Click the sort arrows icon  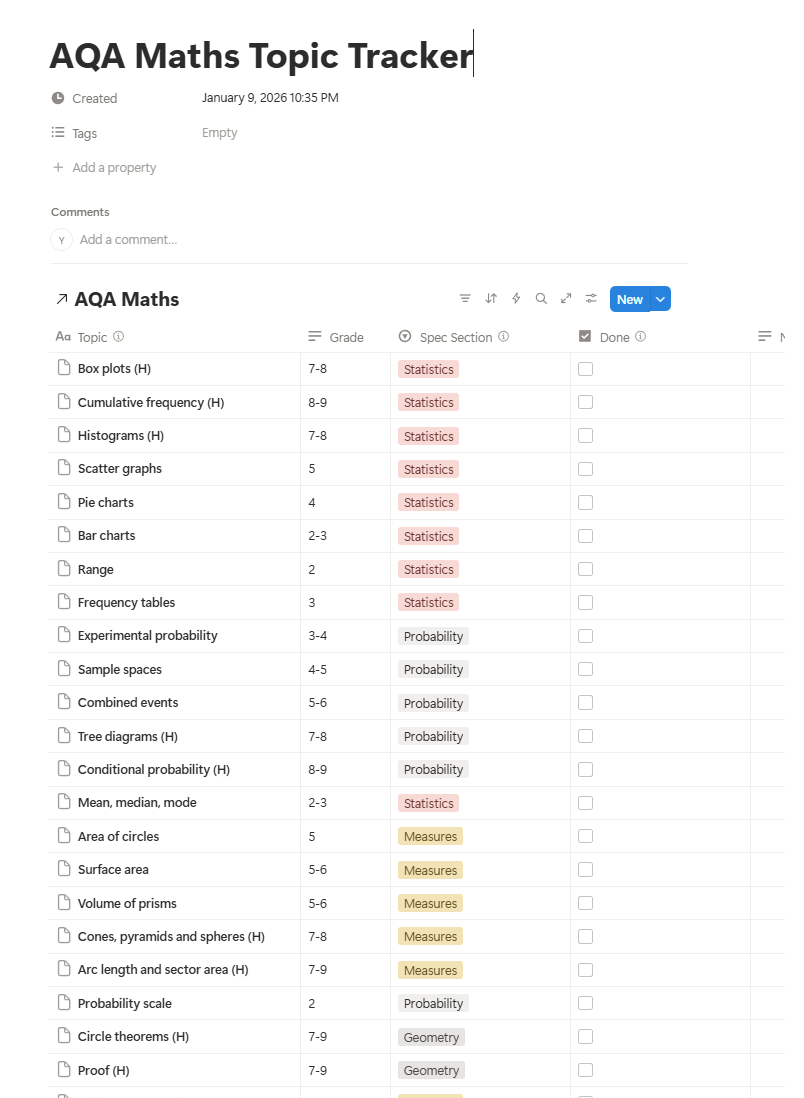[491, 299]
